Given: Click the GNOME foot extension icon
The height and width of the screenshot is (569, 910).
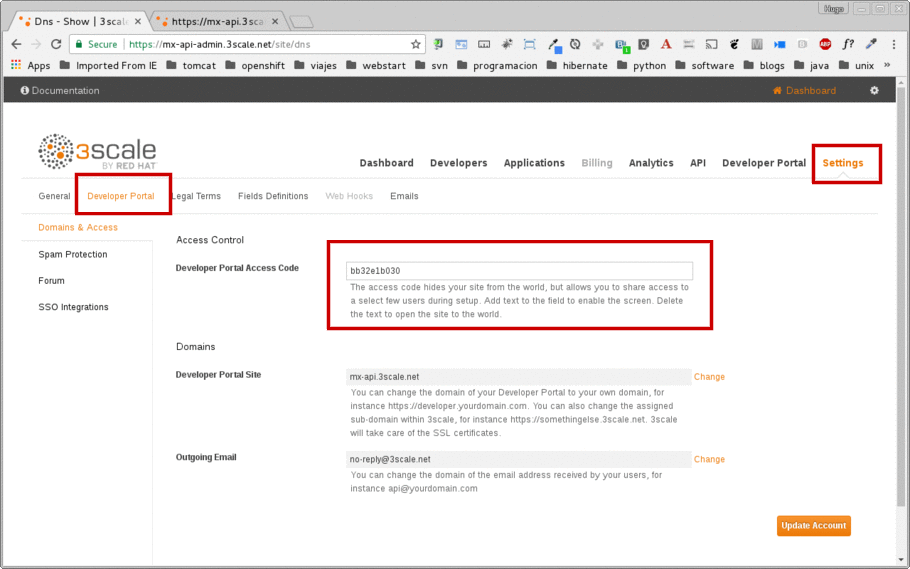Looking at the screenshot, I should pos(734,44).
